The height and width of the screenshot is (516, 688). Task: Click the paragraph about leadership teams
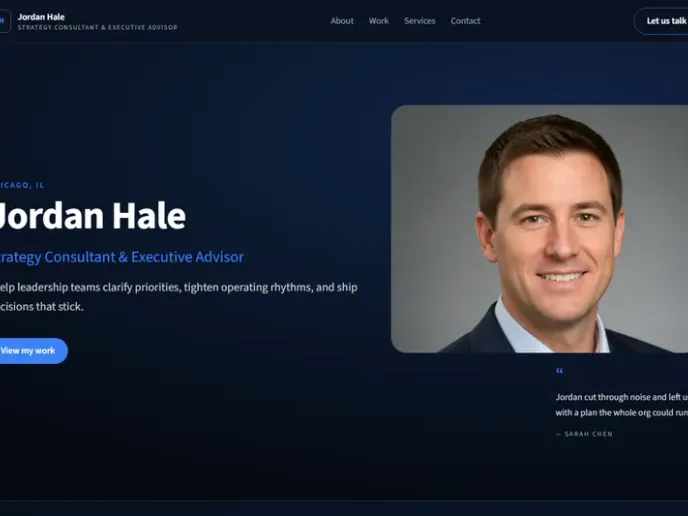[178, 297]
